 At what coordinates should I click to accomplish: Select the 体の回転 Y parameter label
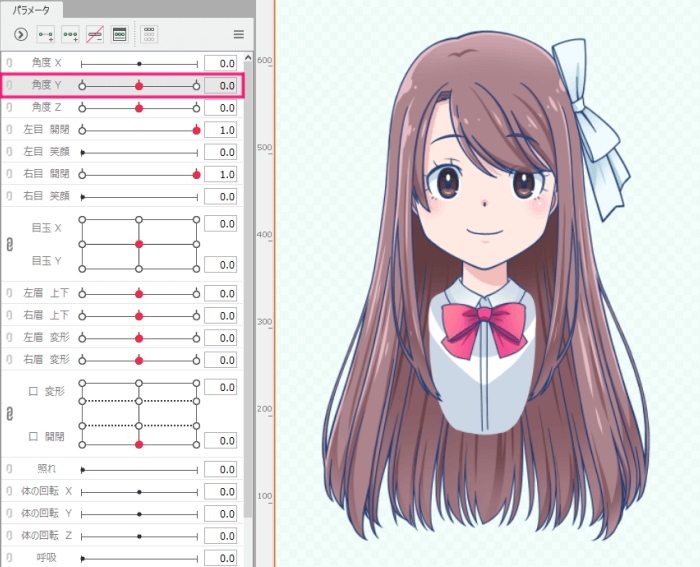[46, 513]
